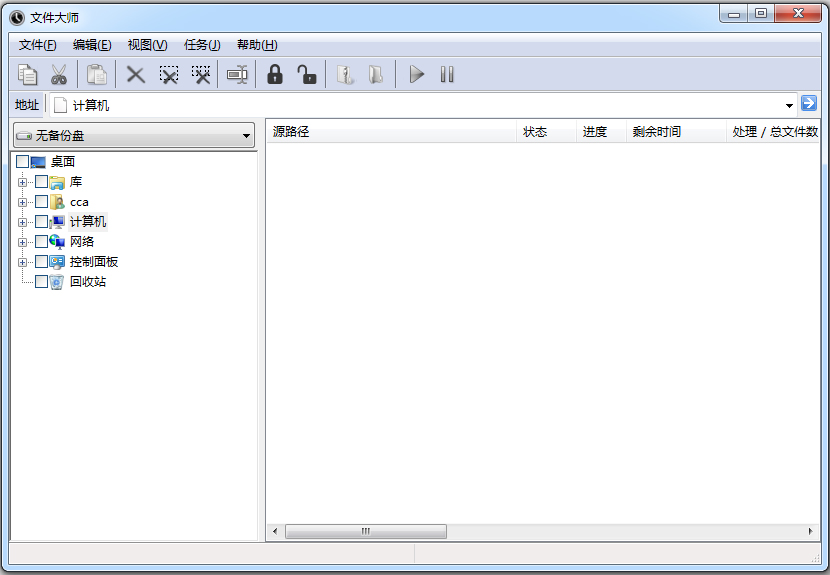Click the Desktop icon next to 桌面

[38, 162]
